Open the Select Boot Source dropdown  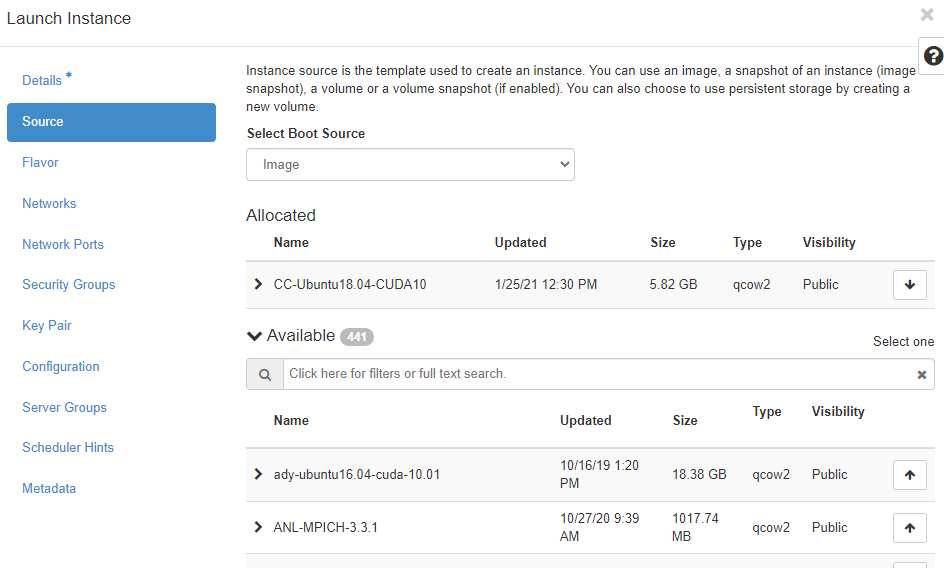click(410, 165)
